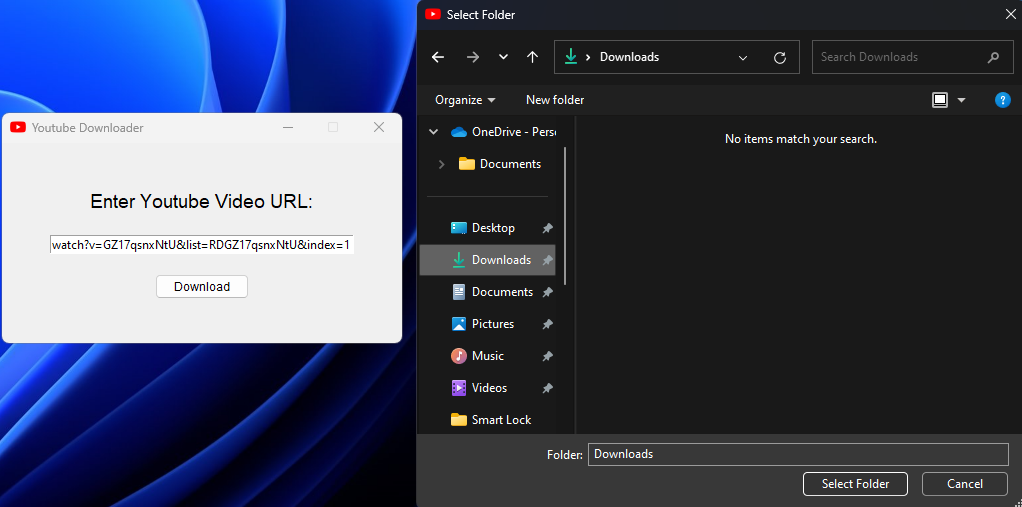The width and height of the screenshot is (1022, 507).
Task: Click pin icon beside Pictures
Action: [548, 324]
